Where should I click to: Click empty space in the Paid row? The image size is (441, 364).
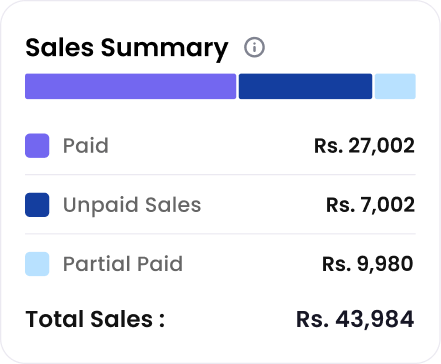click(210, 146)
